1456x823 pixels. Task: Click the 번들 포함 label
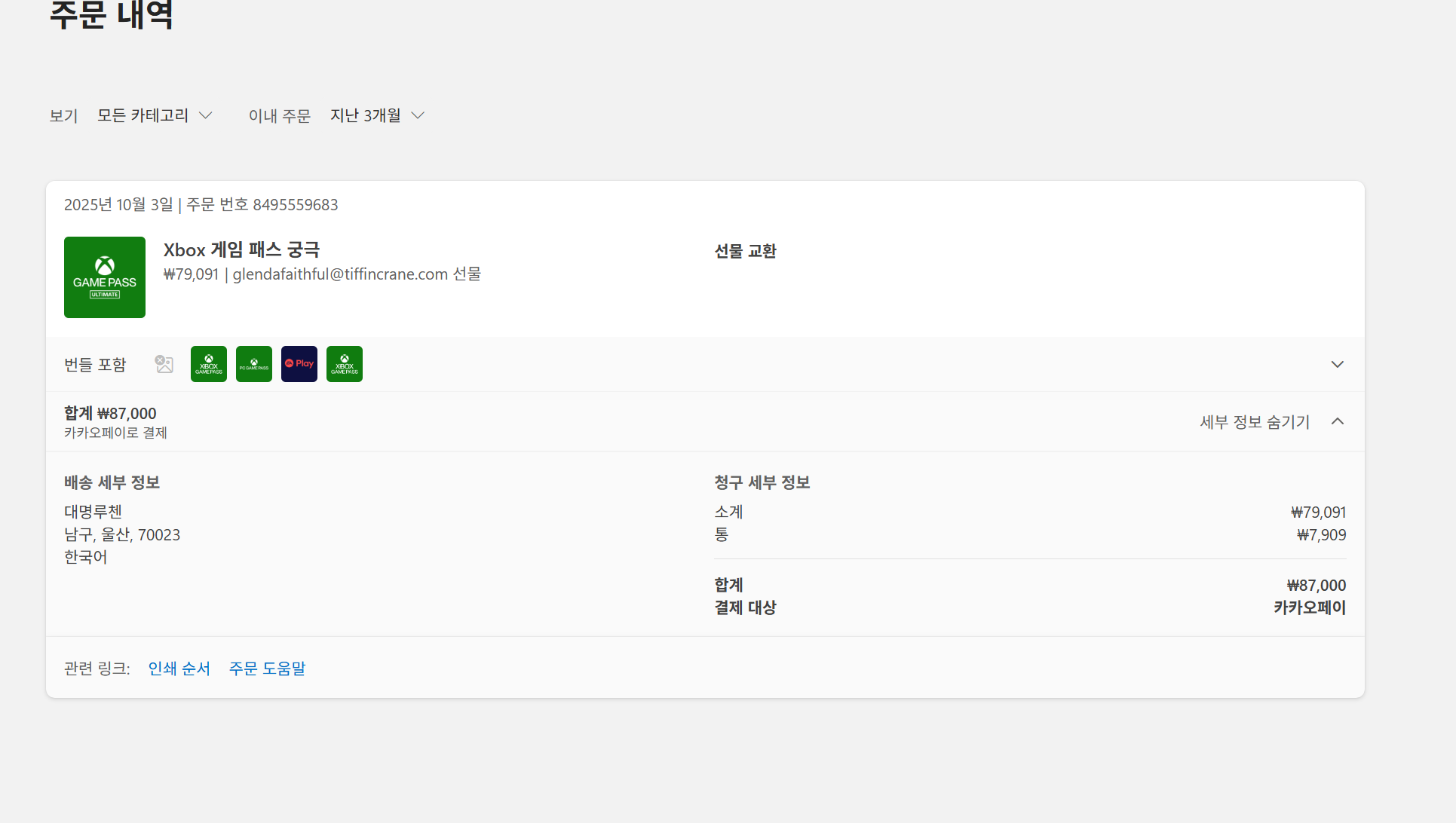click(x=95, y=365)
